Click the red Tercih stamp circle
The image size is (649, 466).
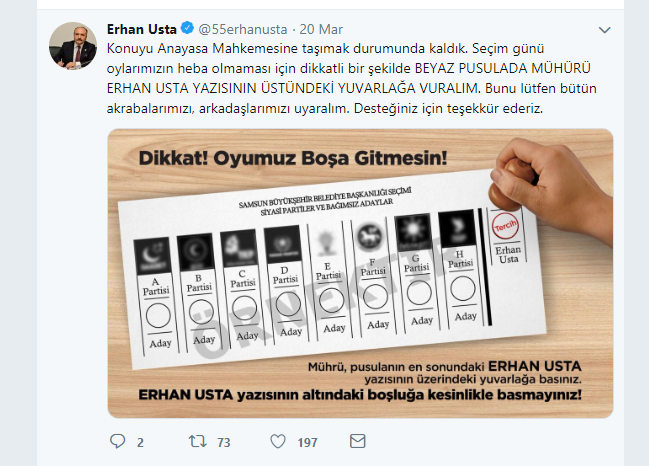click(x=505, y=226)
